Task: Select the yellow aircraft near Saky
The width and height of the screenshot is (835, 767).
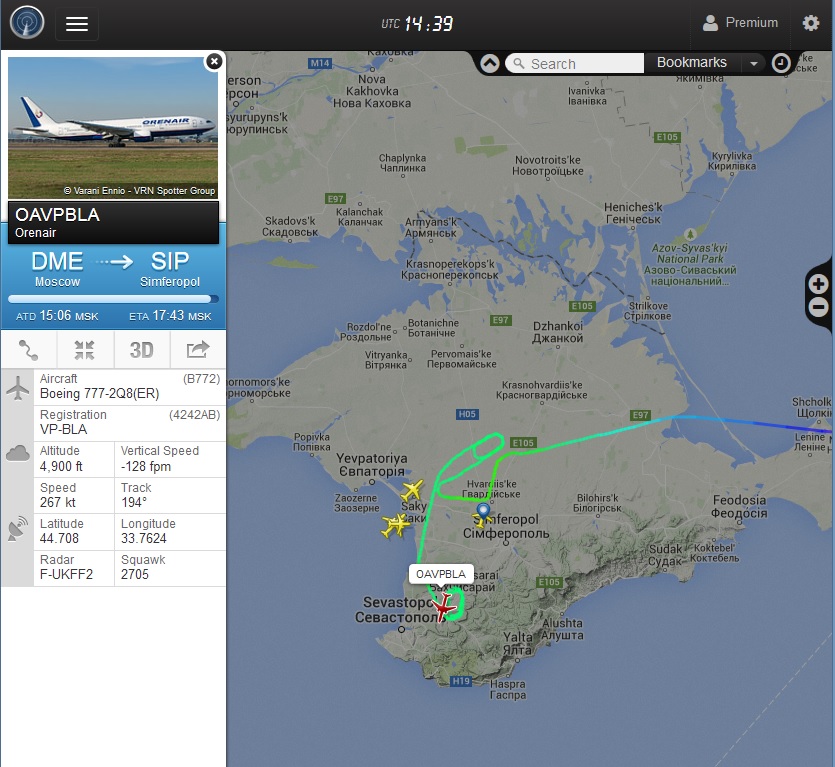Action: click(412, 491)
